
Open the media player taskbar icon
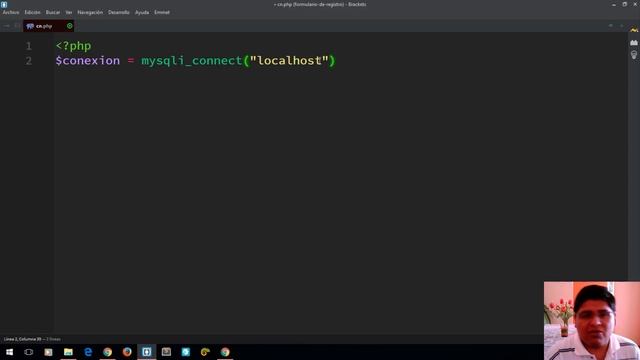(48, 352)
